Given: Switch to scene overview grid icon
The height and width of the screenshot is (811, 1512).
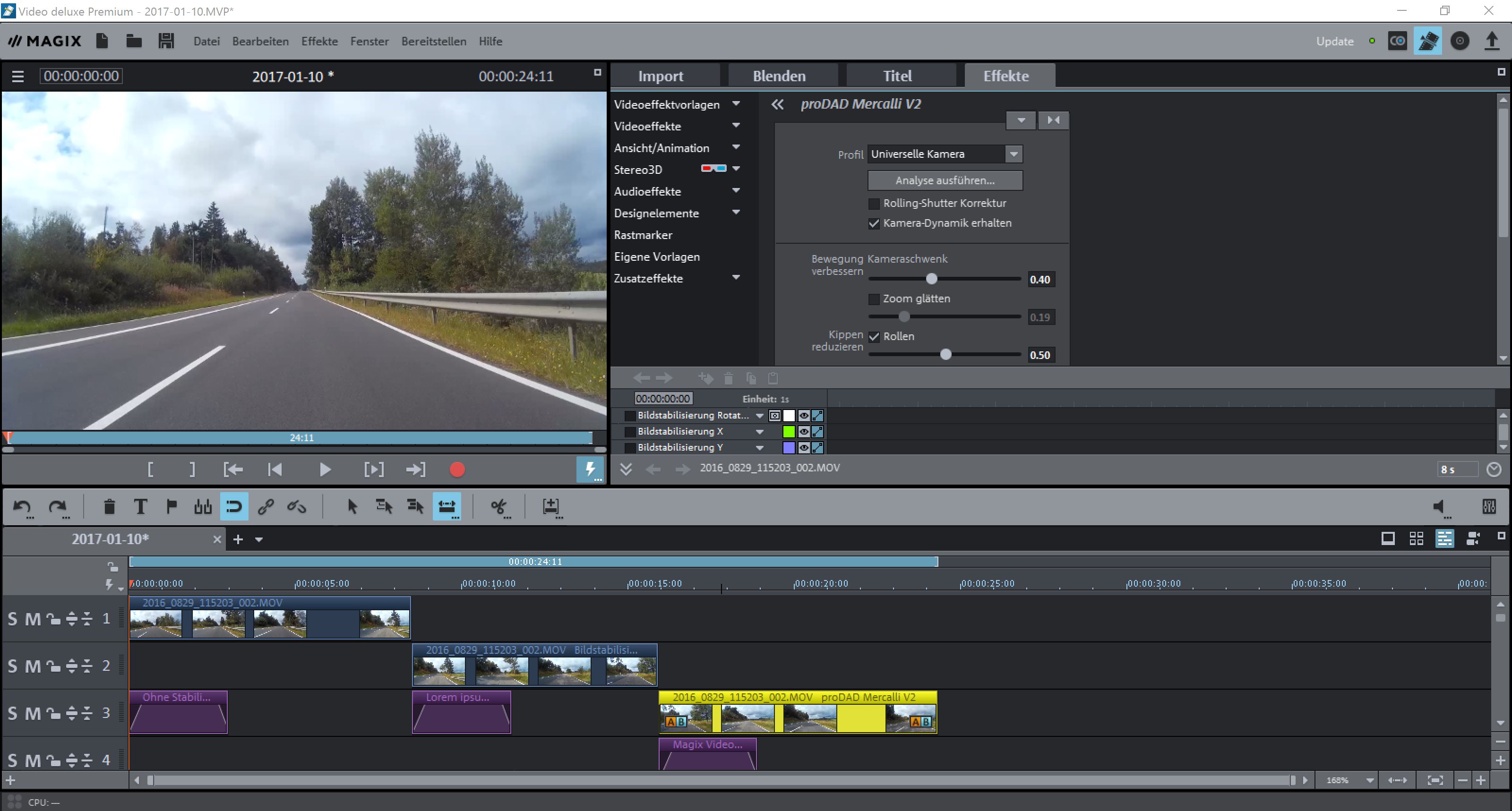Looking at the screenshot, I should [1417, 538].
